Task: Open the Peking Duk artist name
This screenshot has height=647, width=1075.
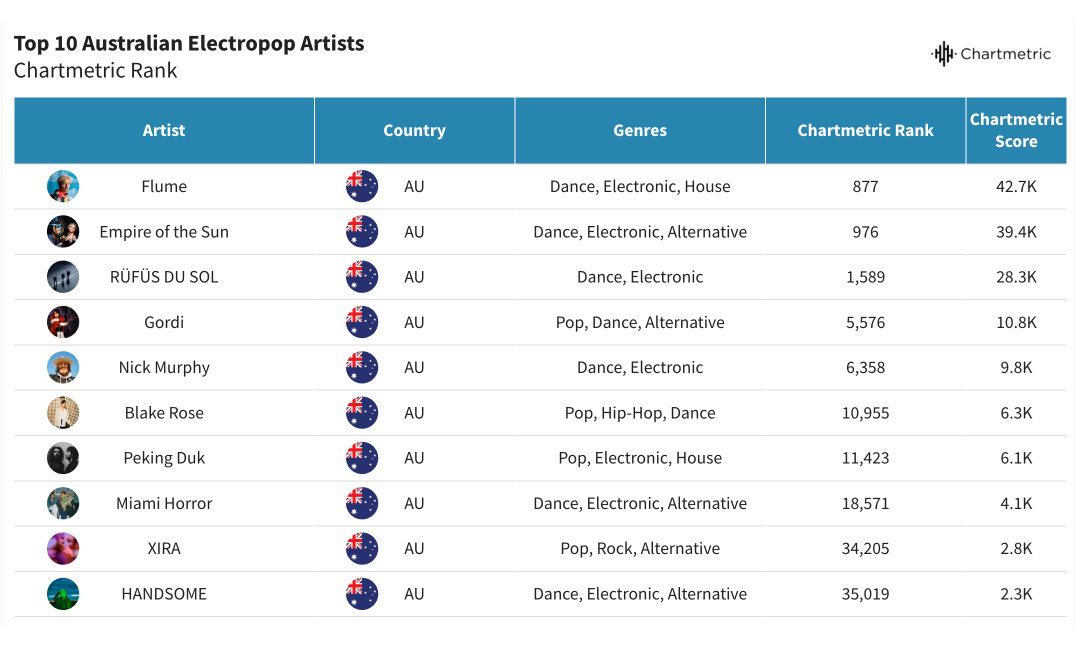Action: coord(164,458)
